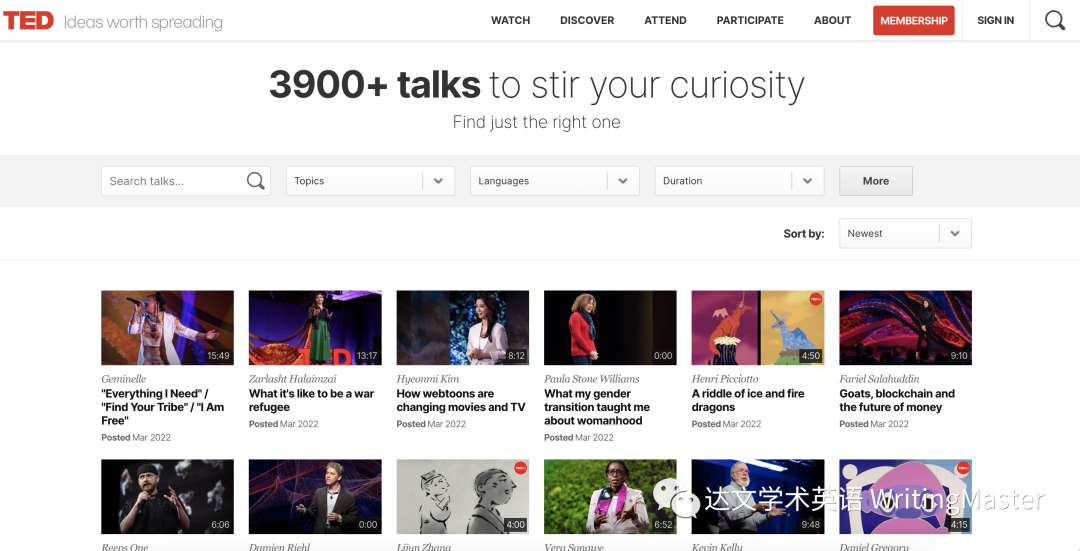1080x551 pixels.
Task: Click the red badge on the Daniel Gregory thumbnail
Action: [963, 468]
